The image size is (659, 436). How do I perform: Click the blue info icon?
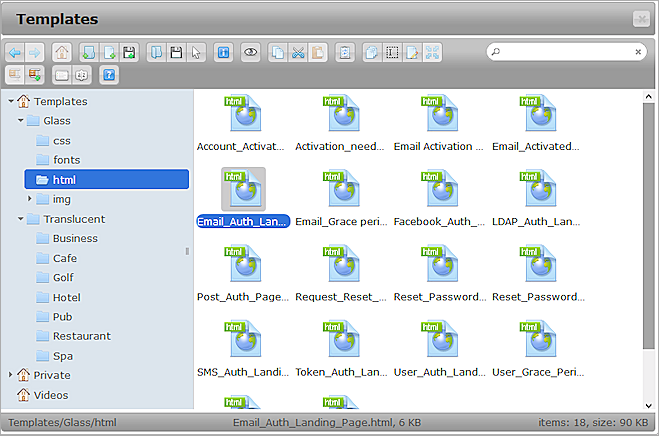tap(223, 52)
